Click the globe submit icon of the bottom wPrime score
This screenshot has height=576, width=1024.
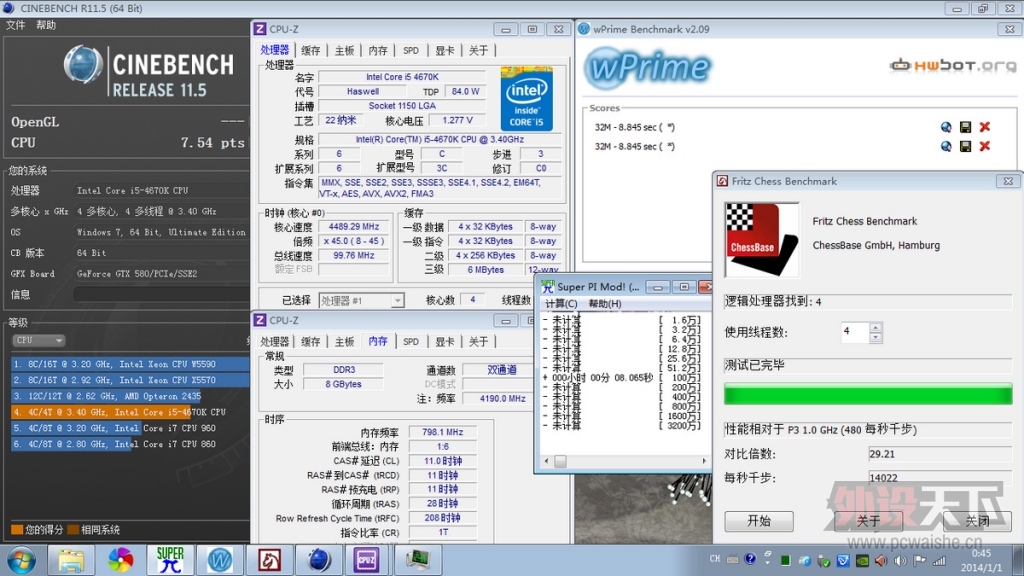(946, 146)
